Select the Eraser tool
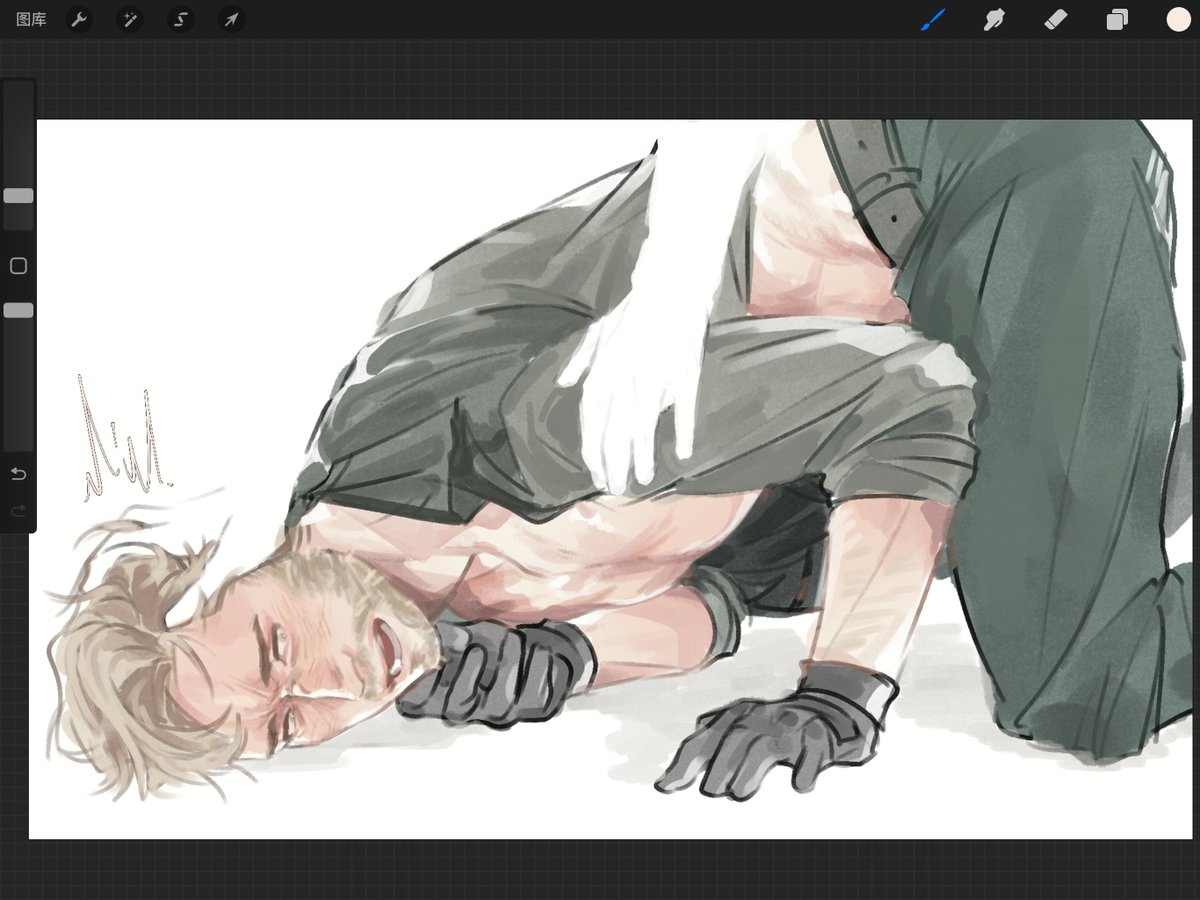The image size is (1200, 900). point(1056,20)
